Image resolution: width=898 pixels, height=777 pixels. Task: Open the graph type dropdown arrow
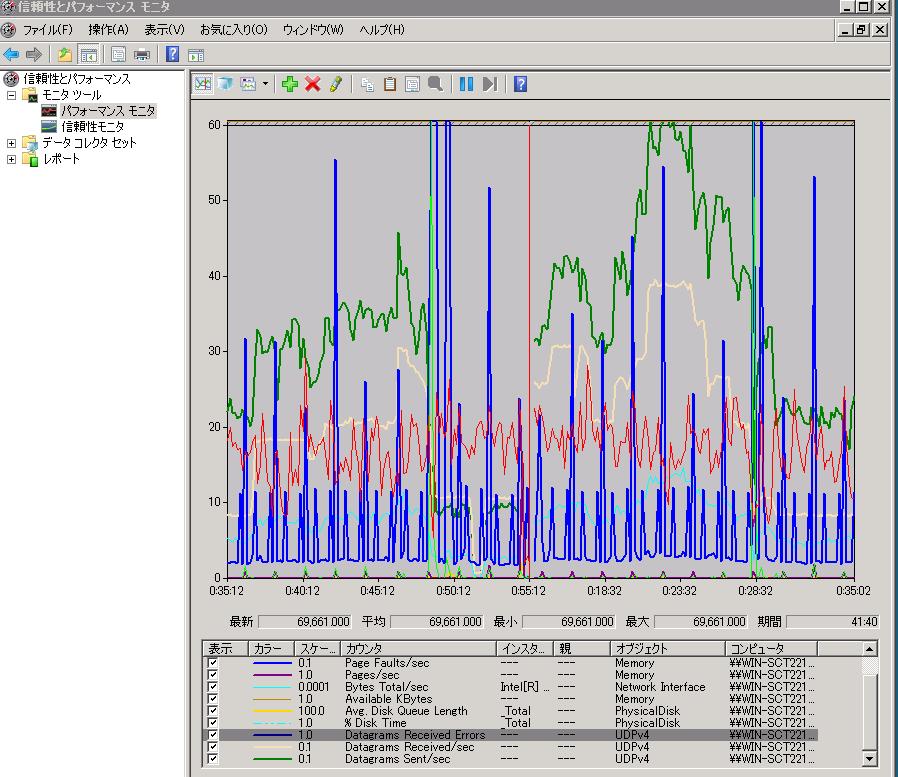[265, 84]
